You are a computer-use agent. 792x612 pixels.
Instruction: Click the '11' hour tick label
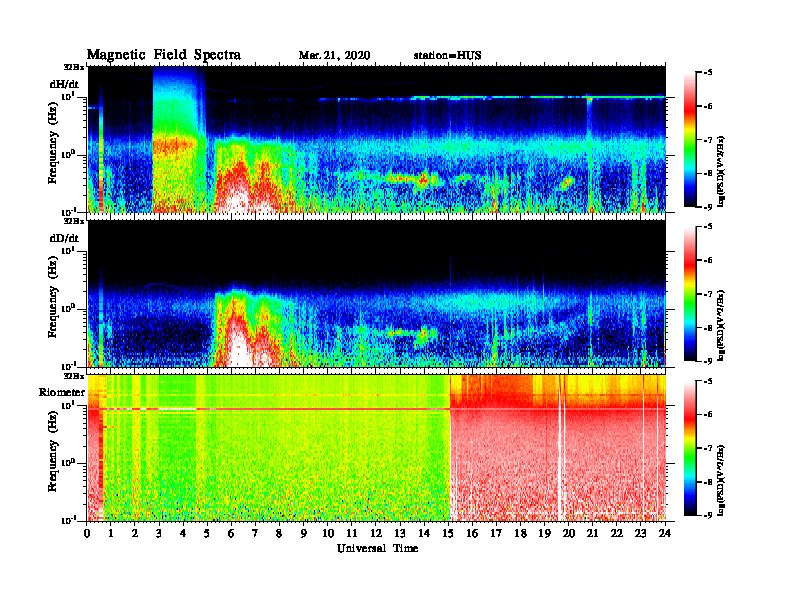point(352,534)
